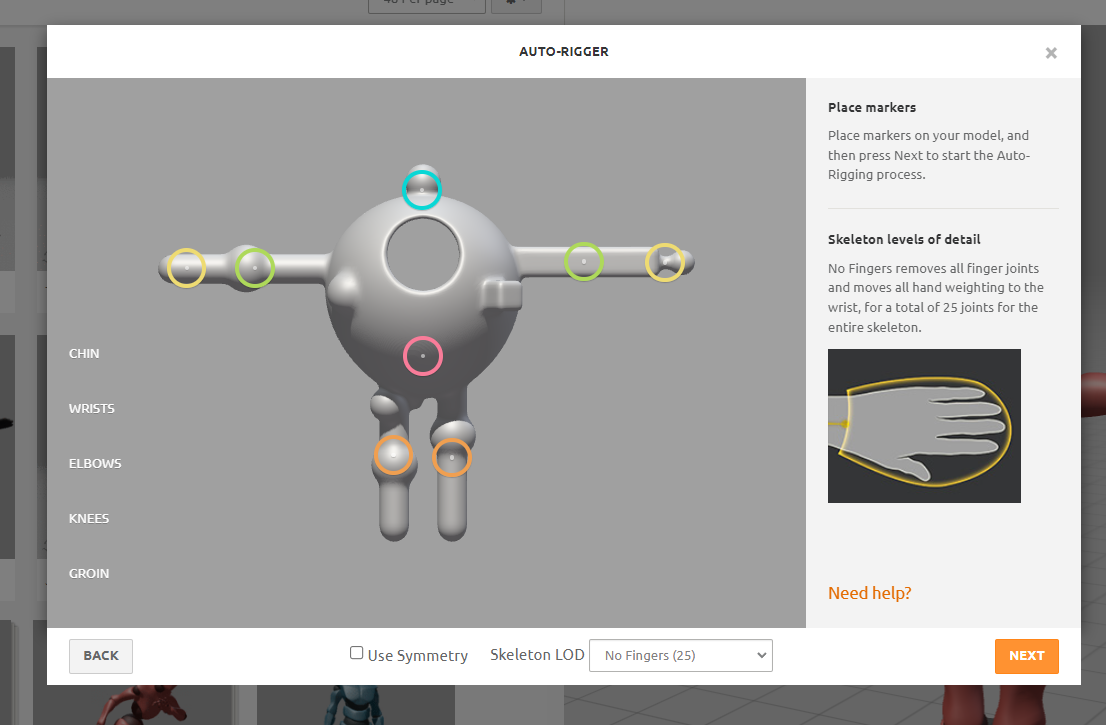Select the yellow elbow marker on the far left
This screenshot has width=1106, height=725.
point(184,268)
